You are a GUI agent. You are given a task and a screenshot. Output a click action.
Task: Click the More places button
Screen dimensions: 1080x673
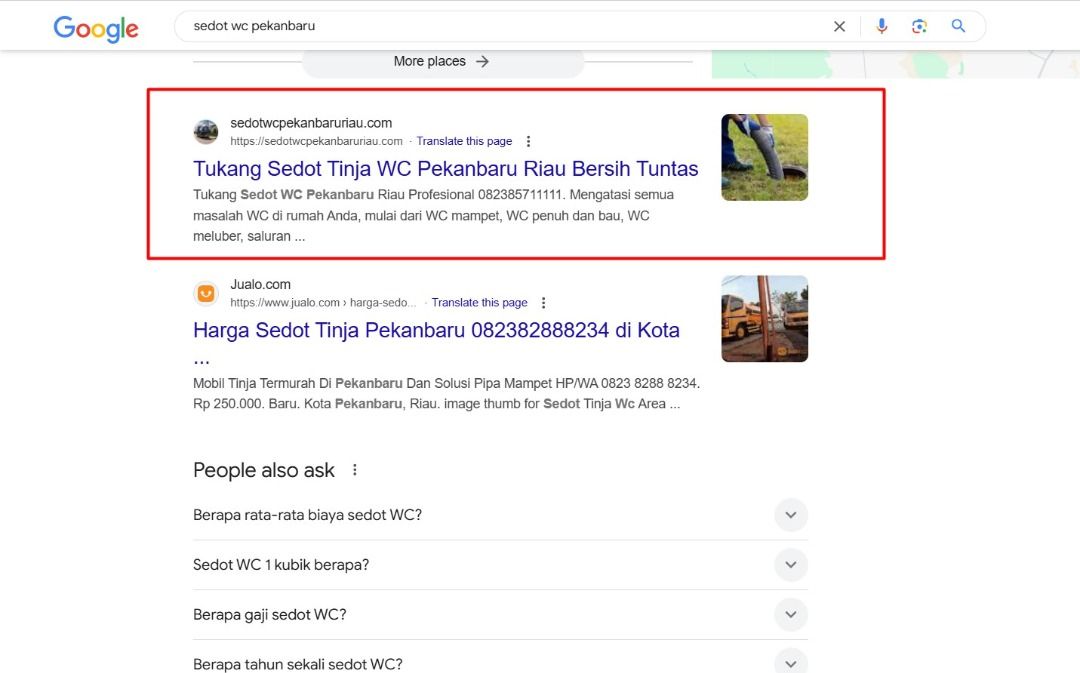442,62
